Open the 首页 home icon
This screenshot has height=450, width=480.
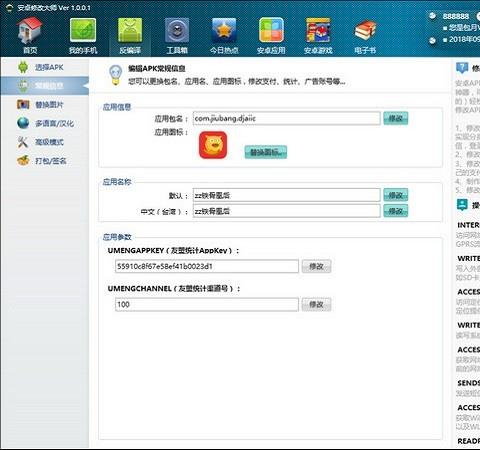30,36
